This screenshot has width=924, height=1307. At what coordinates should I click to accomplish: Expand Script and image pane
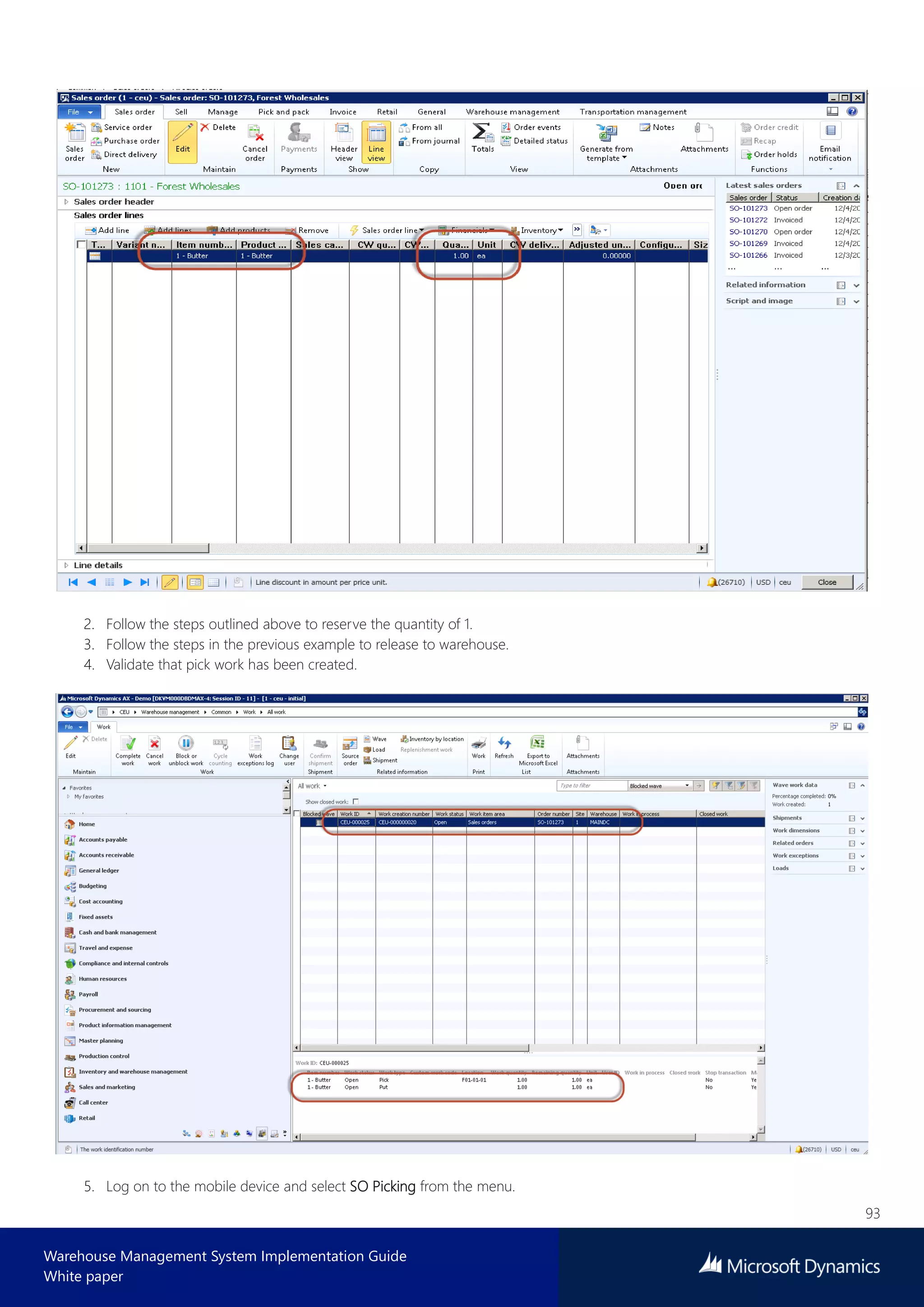(856, 301)
